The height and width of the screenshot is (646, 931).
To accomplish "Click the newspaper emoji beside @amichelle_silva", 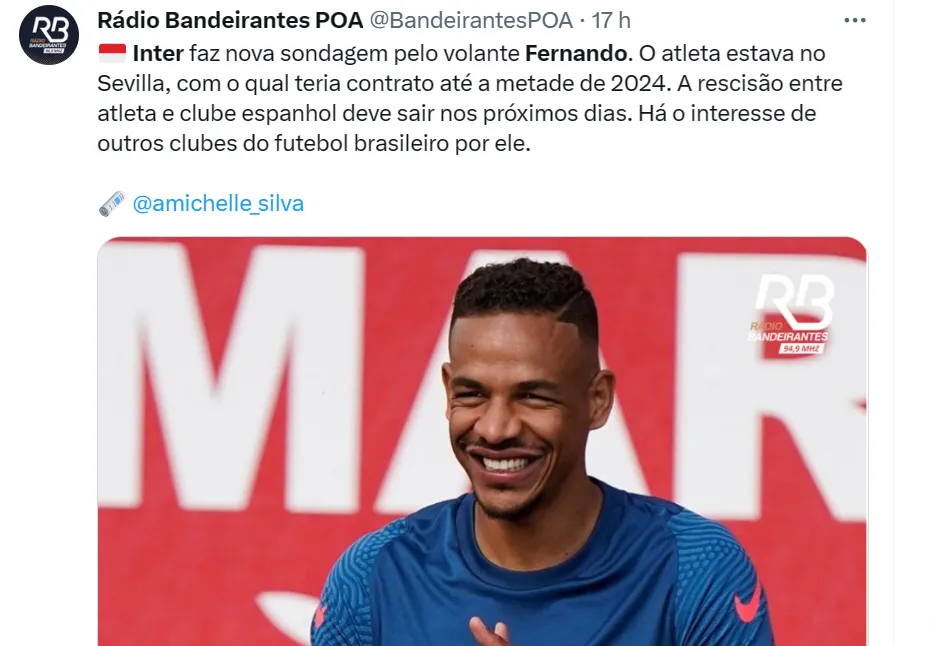I will tap(112, 204).
